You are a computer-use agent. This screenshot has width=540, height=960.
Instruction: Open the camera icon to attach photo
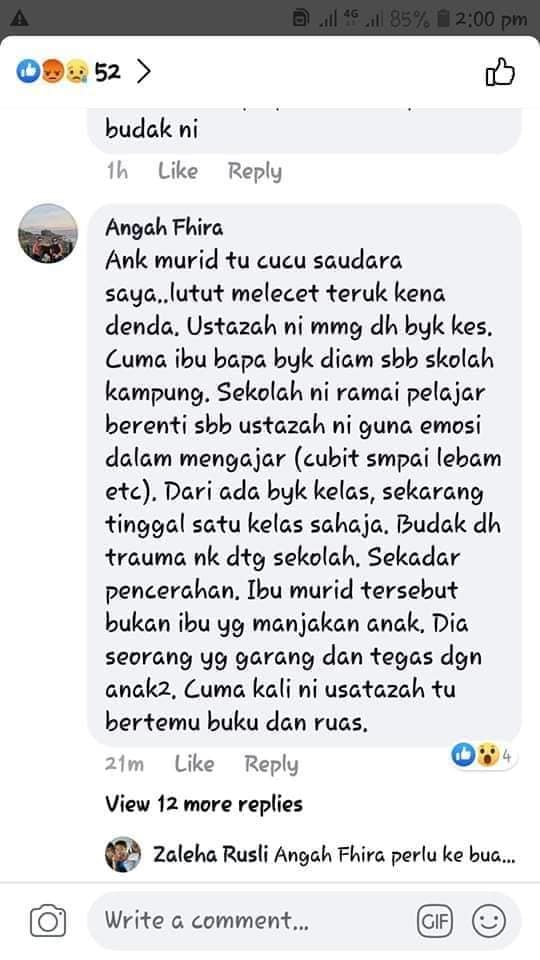coord(48,921)
